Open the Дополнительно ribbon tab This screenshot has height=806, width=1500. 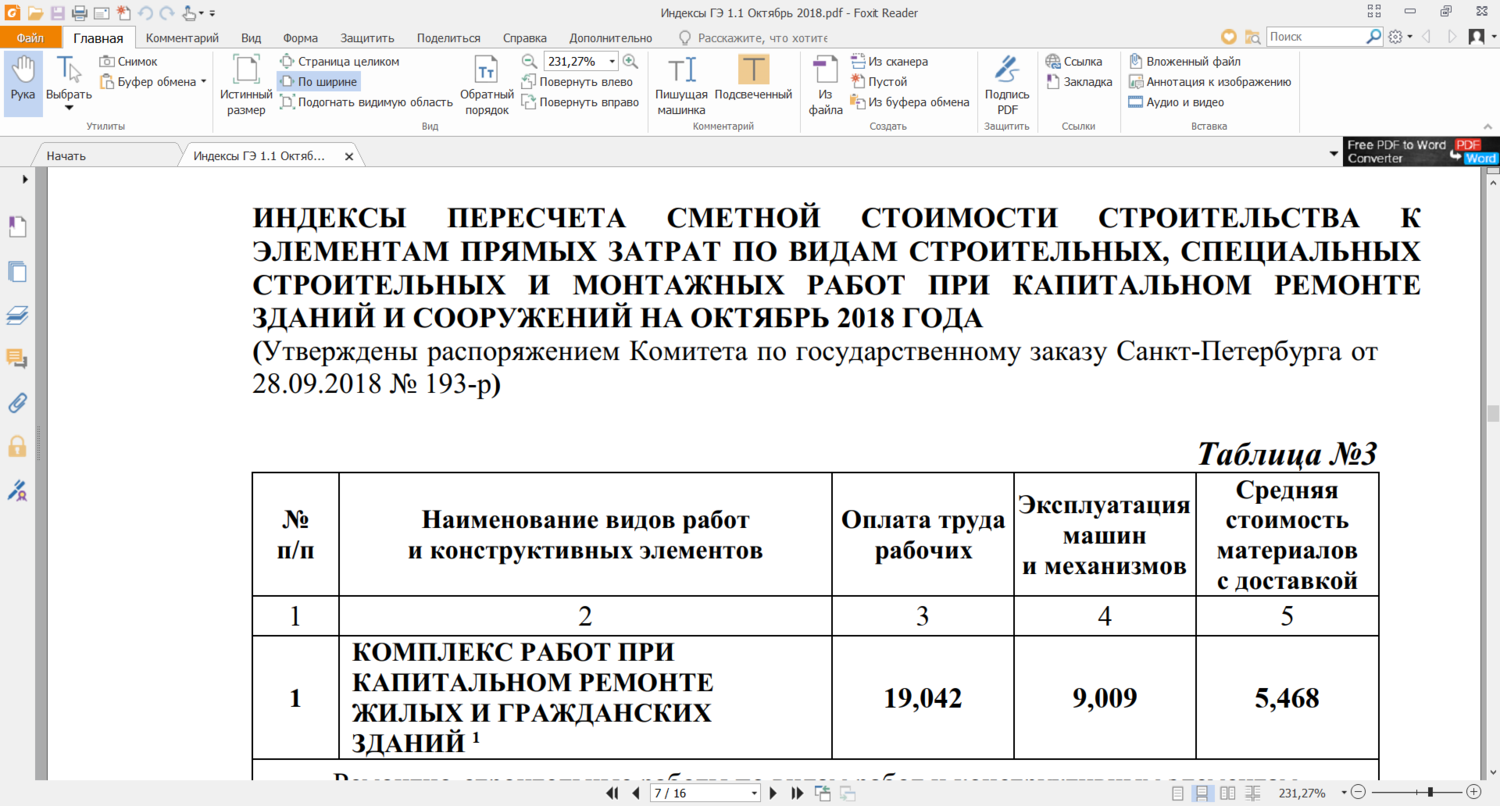[610, 38]
